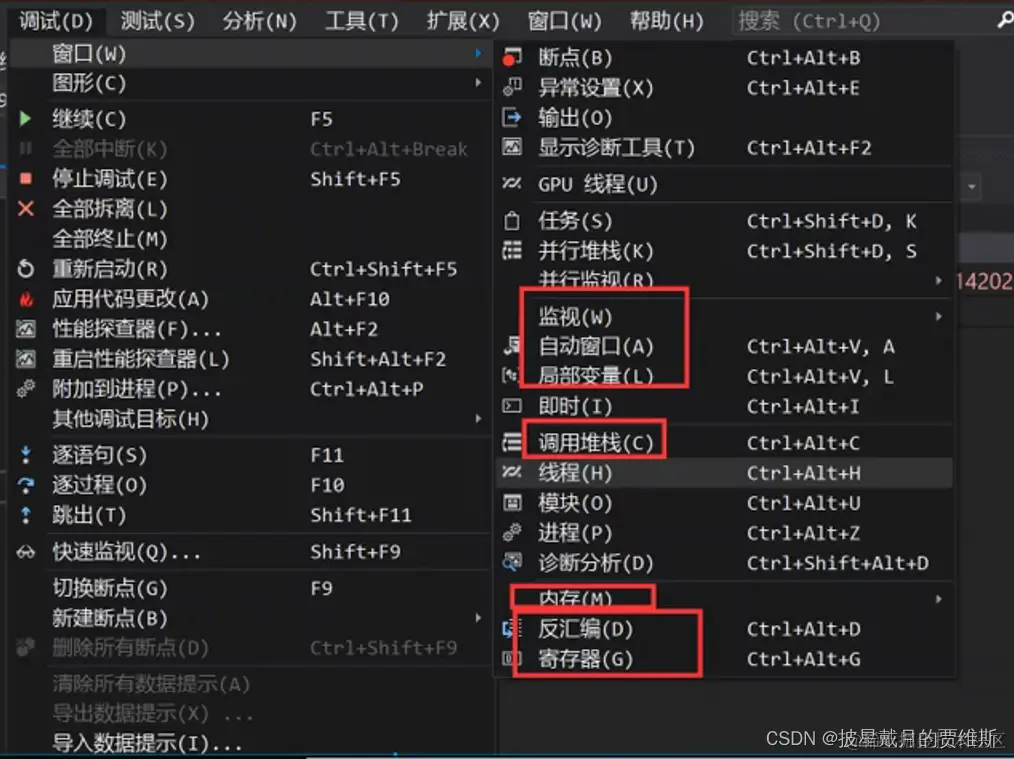Click the Diagnostic Analysis icon
Image resolution: width=1014 pixels, height=759 pixels.
pyautogui.click(x=512, y=562)
